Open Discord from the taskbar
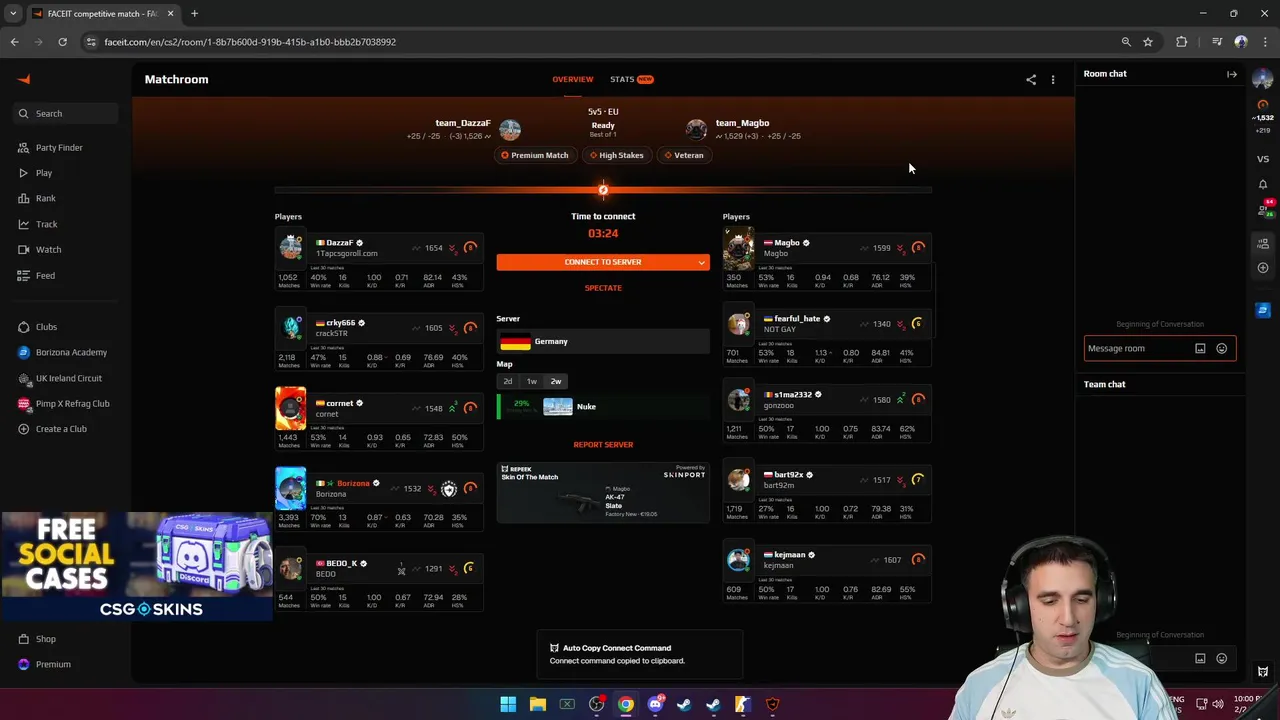Screen dimensions: 1280x720 pyautogui.click(x=655, y=704)
